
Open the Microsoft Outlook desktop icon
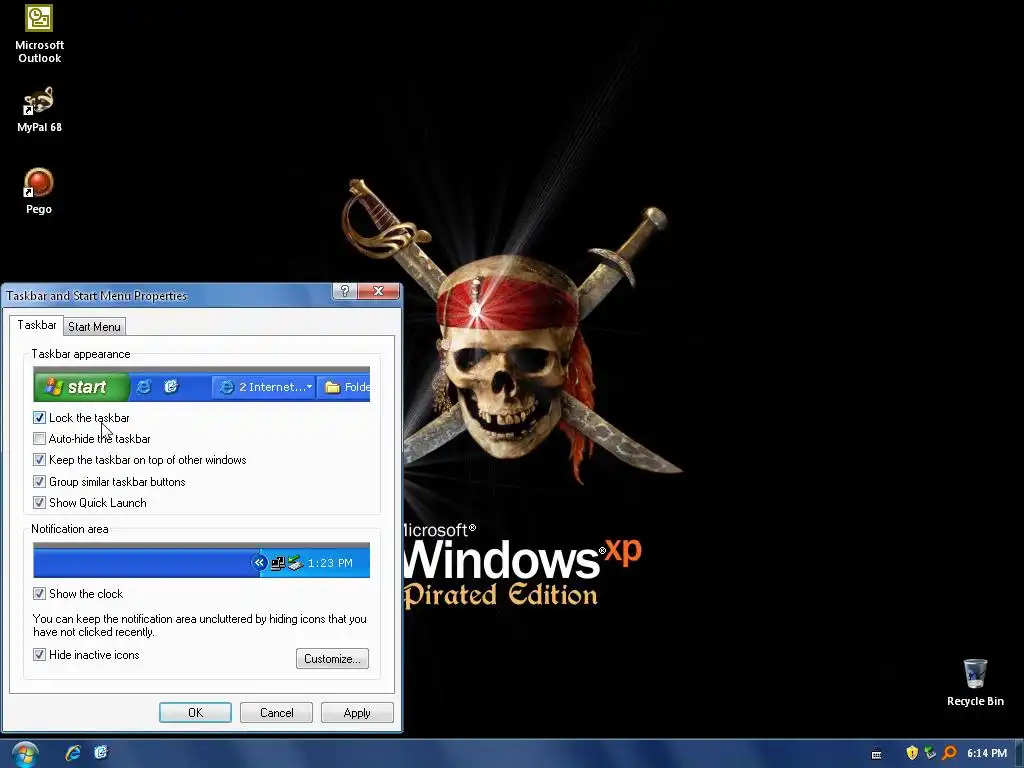tap(39, 34)
